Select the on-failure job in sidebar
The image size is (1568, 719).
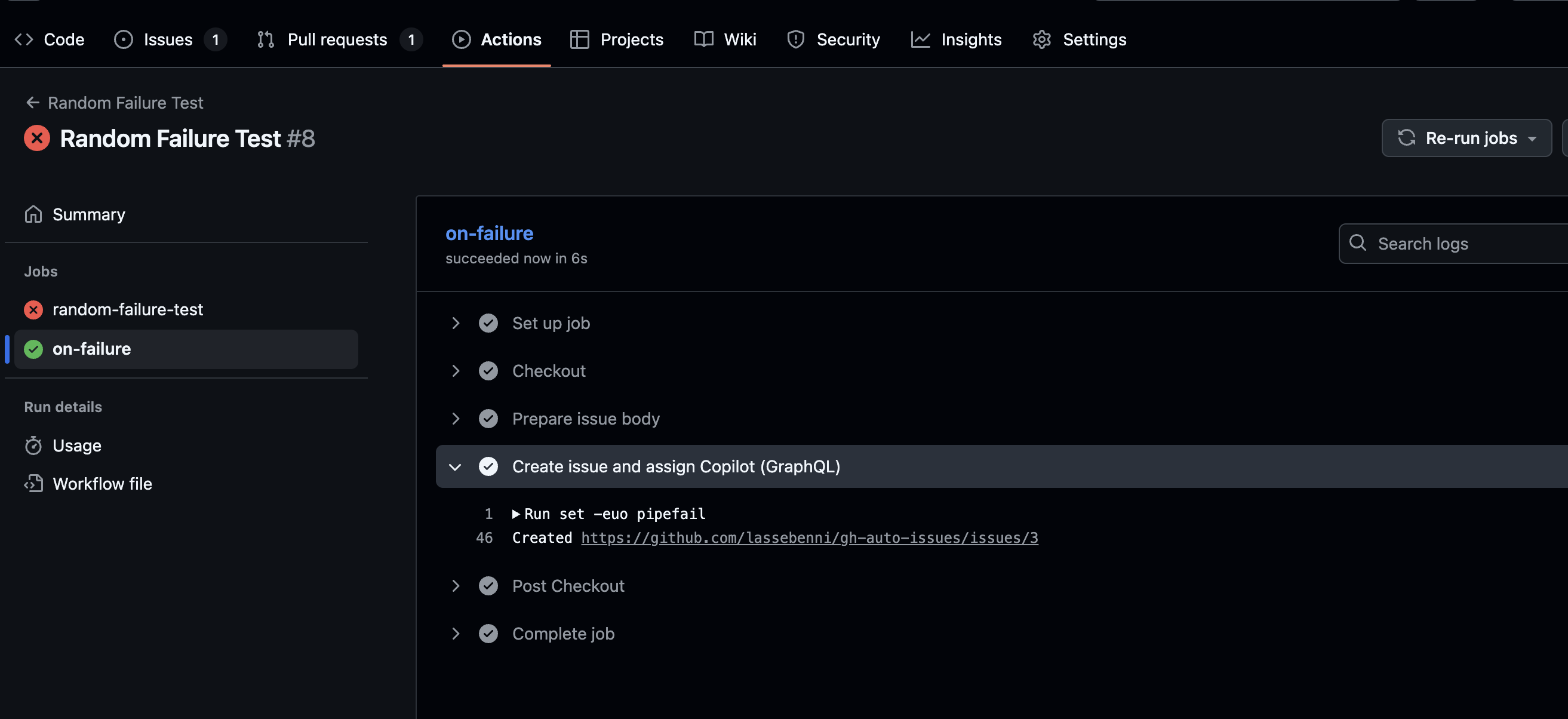[92, 349]
